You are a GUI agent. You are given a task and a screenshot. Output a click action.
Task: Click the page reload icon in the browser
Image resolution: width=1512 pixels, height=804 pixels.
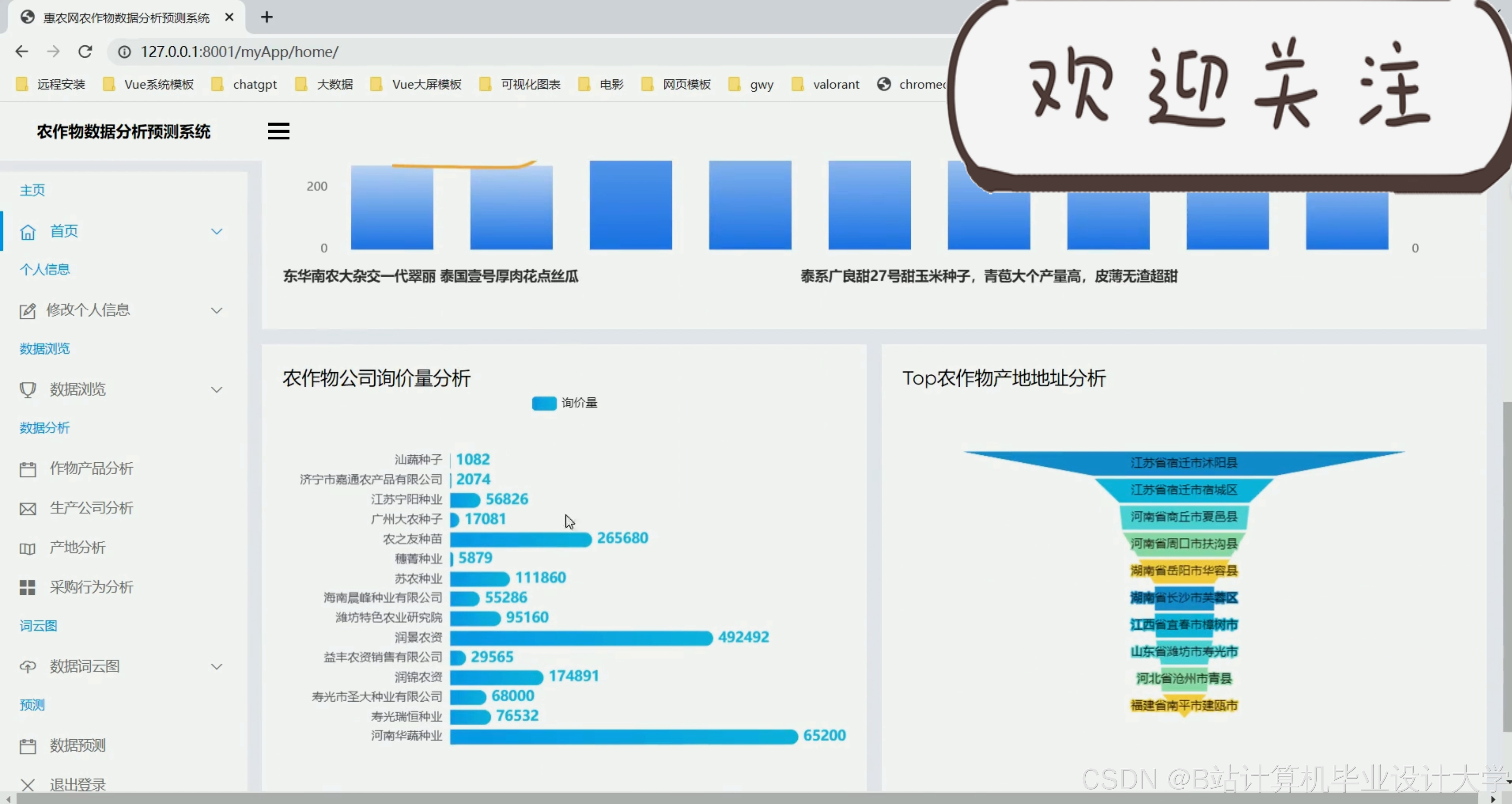click(85, 52)
